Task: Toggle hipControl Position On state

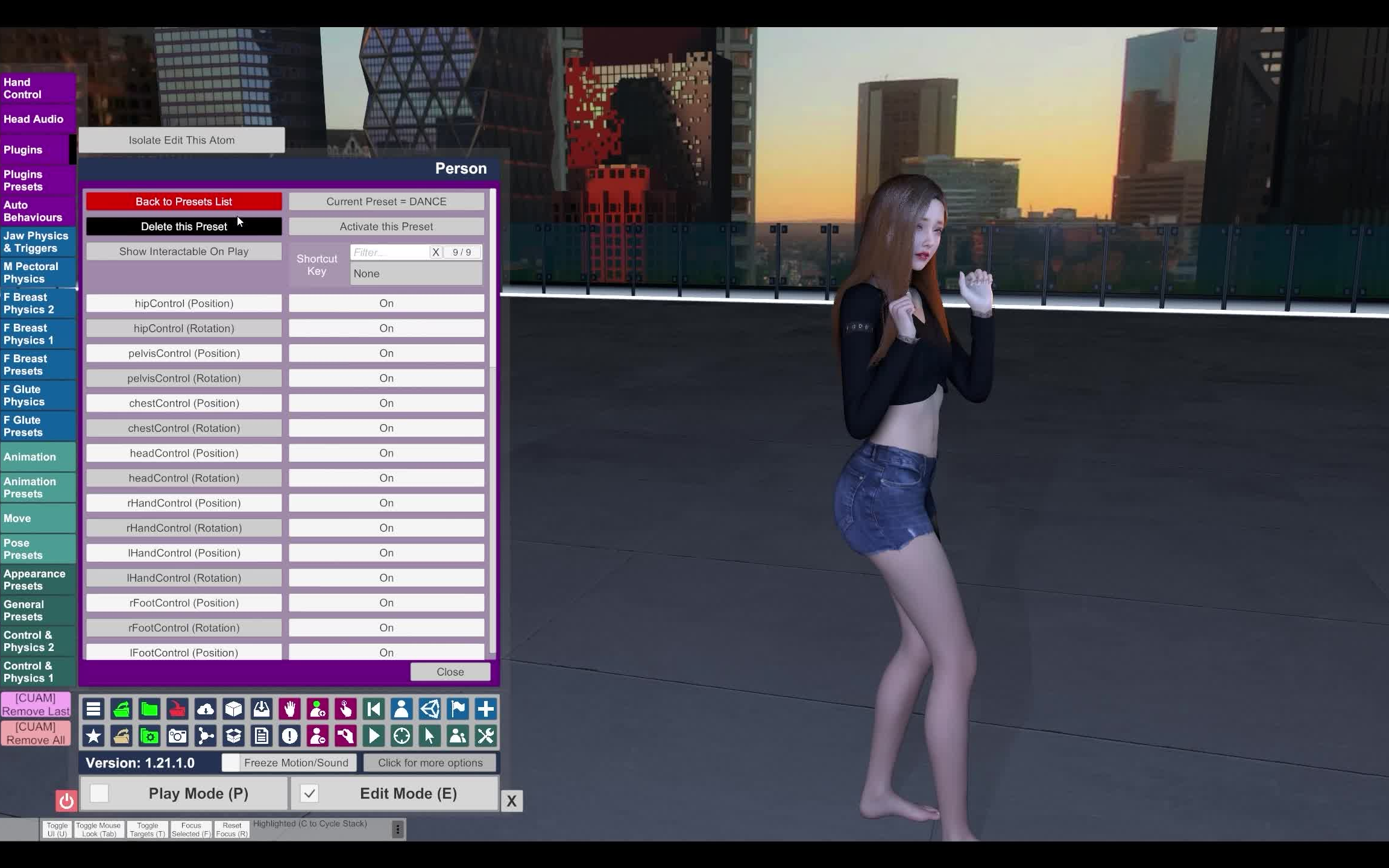Action: click(x=386, y=302)
